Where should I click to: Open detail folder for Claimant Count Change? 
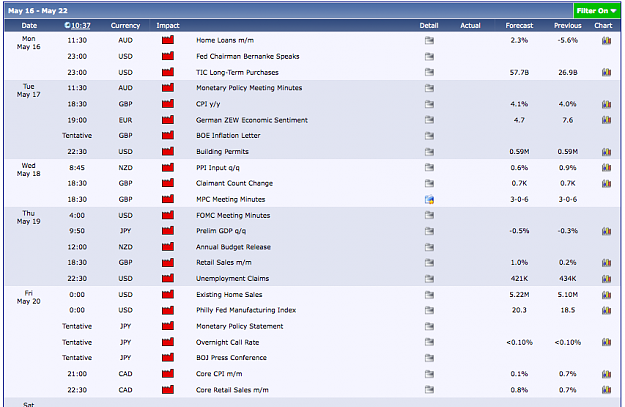click(429, 183)
